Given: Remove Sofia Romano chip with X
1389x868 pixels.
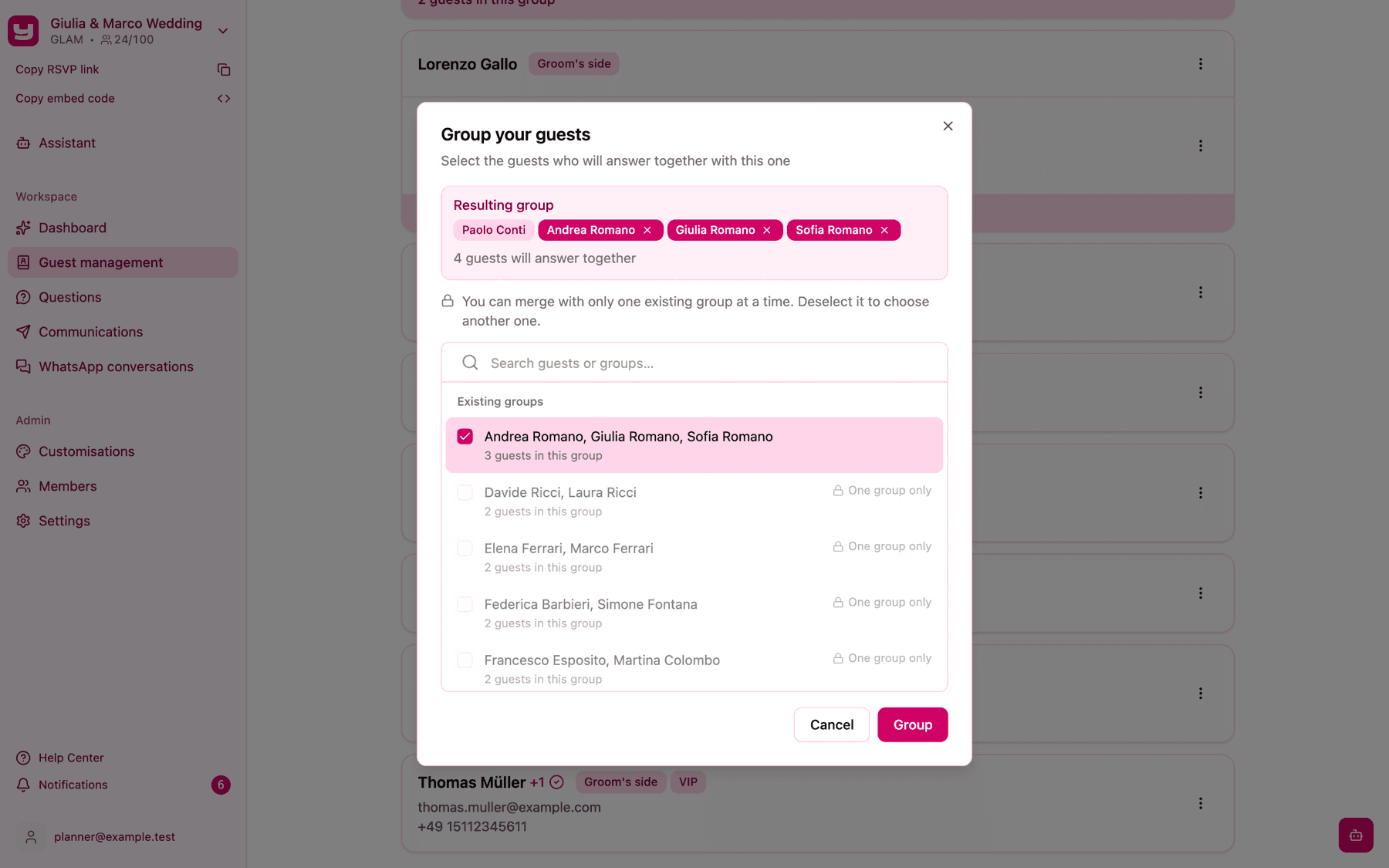Looking at the screenshot, I should pyautogui.click(x=884, y=230).
